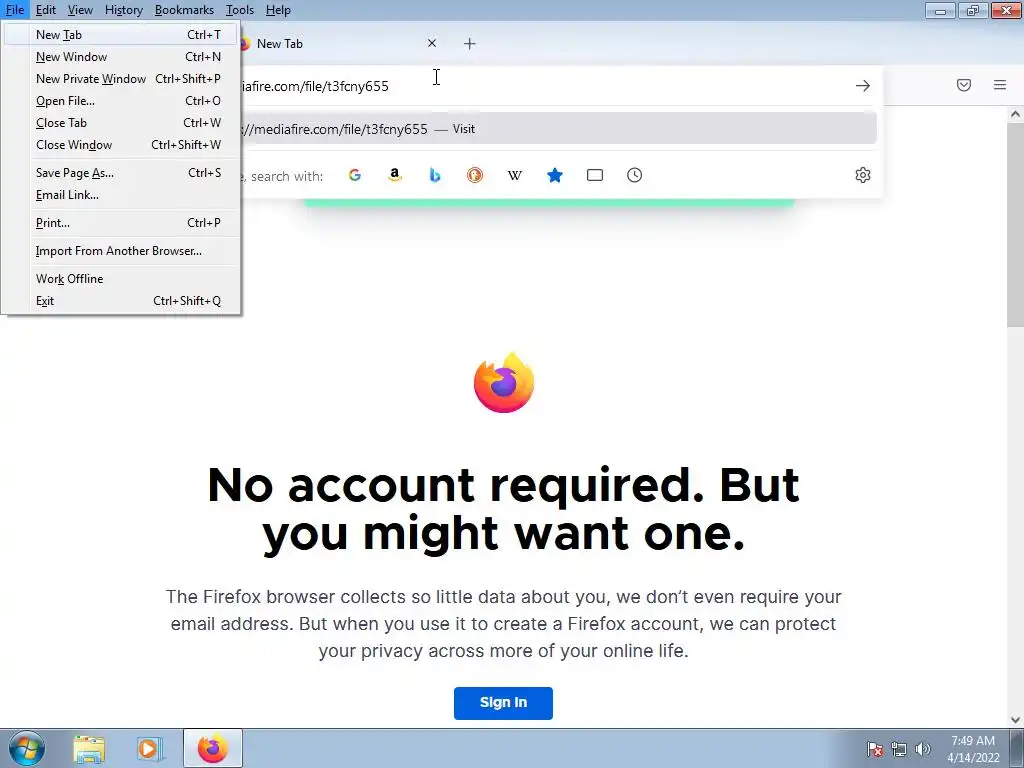Click the mediafire.com Visit suggestion
The image size is (1024, 768).
[x=558, y=129]
